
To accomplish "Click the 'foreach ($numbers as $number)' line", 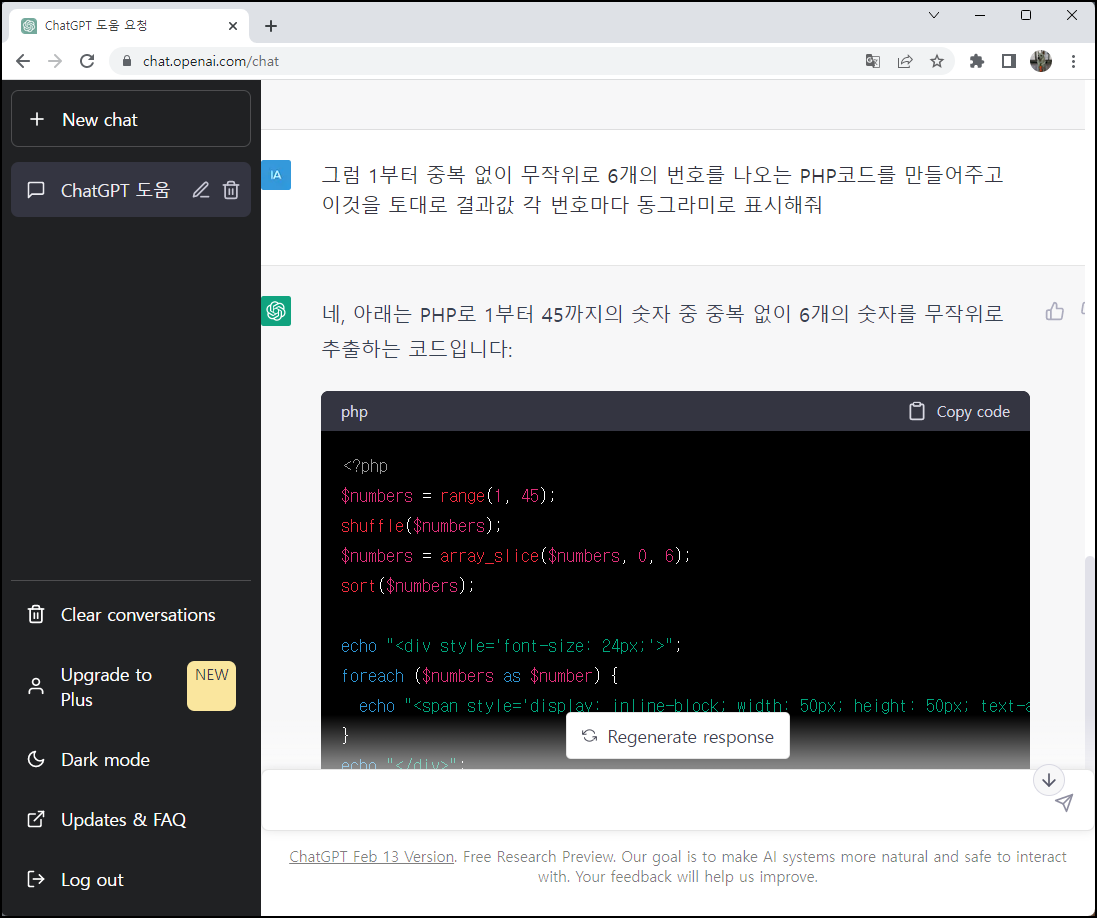I will [x=479, y=676].
